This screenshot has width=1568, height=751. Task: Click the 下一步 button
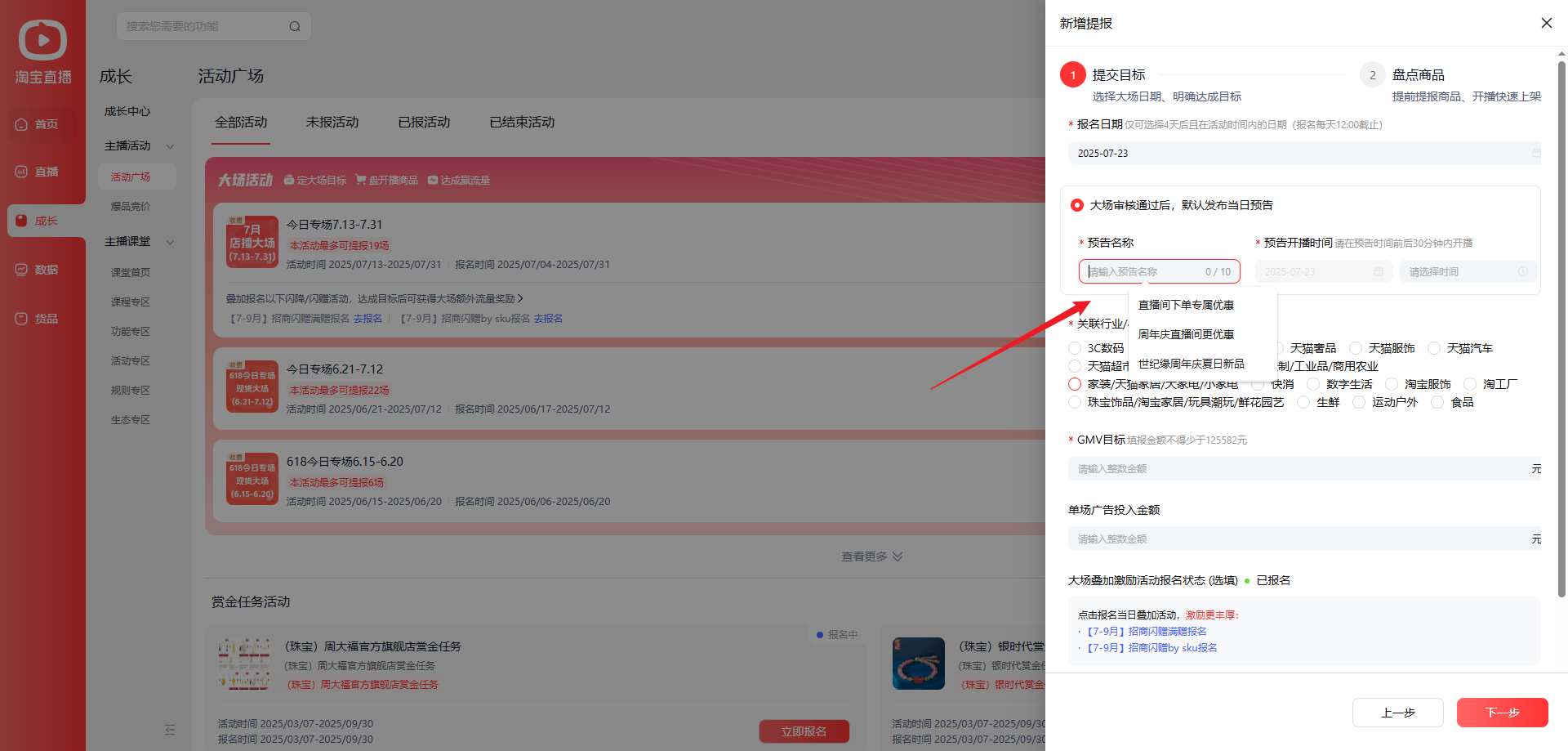pos(1502,713)
